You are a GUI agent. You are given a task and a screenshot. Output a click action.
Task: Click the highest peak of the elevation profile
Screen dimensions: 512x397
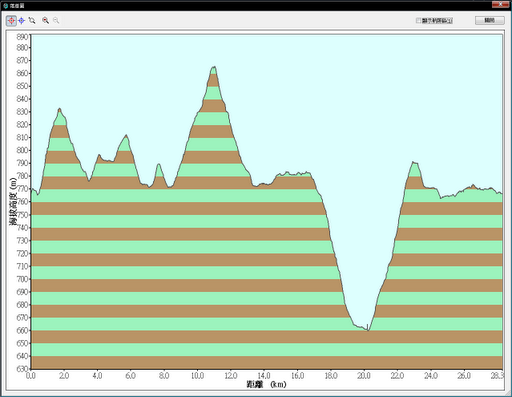click(214, 67)
